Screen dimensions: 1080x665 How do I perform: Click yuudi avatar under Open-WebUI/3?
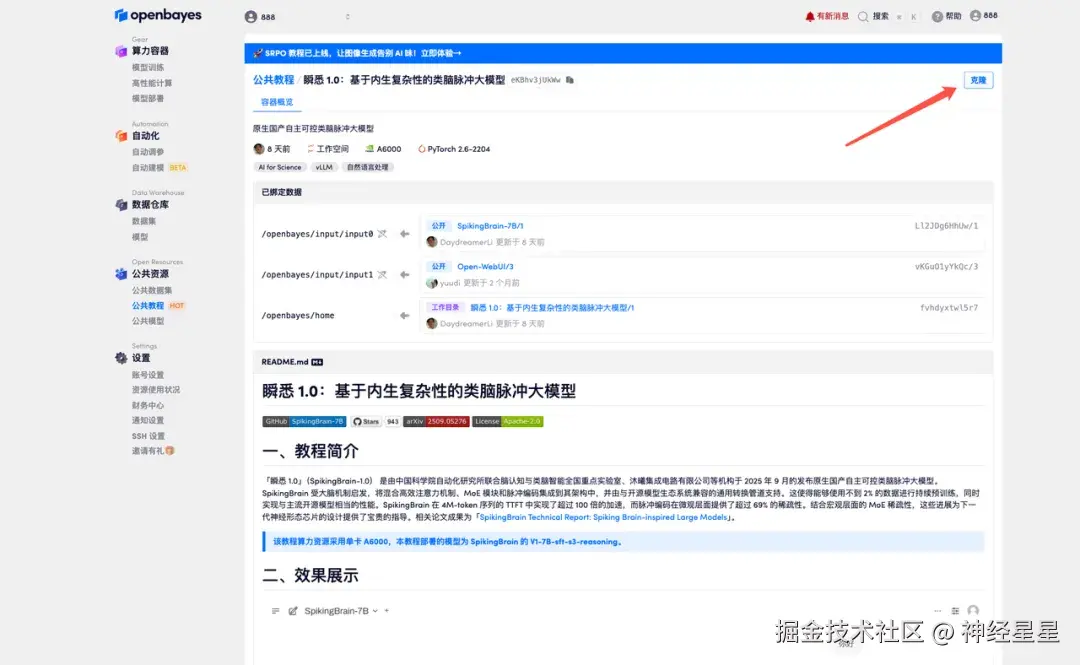[x=432, y=283]
